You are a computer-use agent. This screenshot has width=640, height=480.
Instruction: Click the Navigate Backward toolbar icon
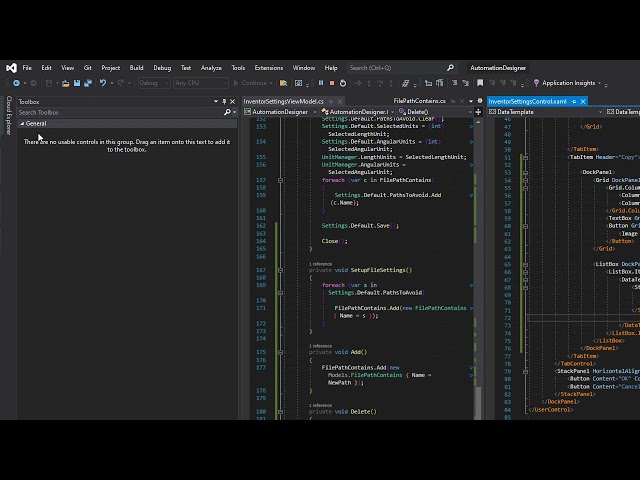click(16, 83)
